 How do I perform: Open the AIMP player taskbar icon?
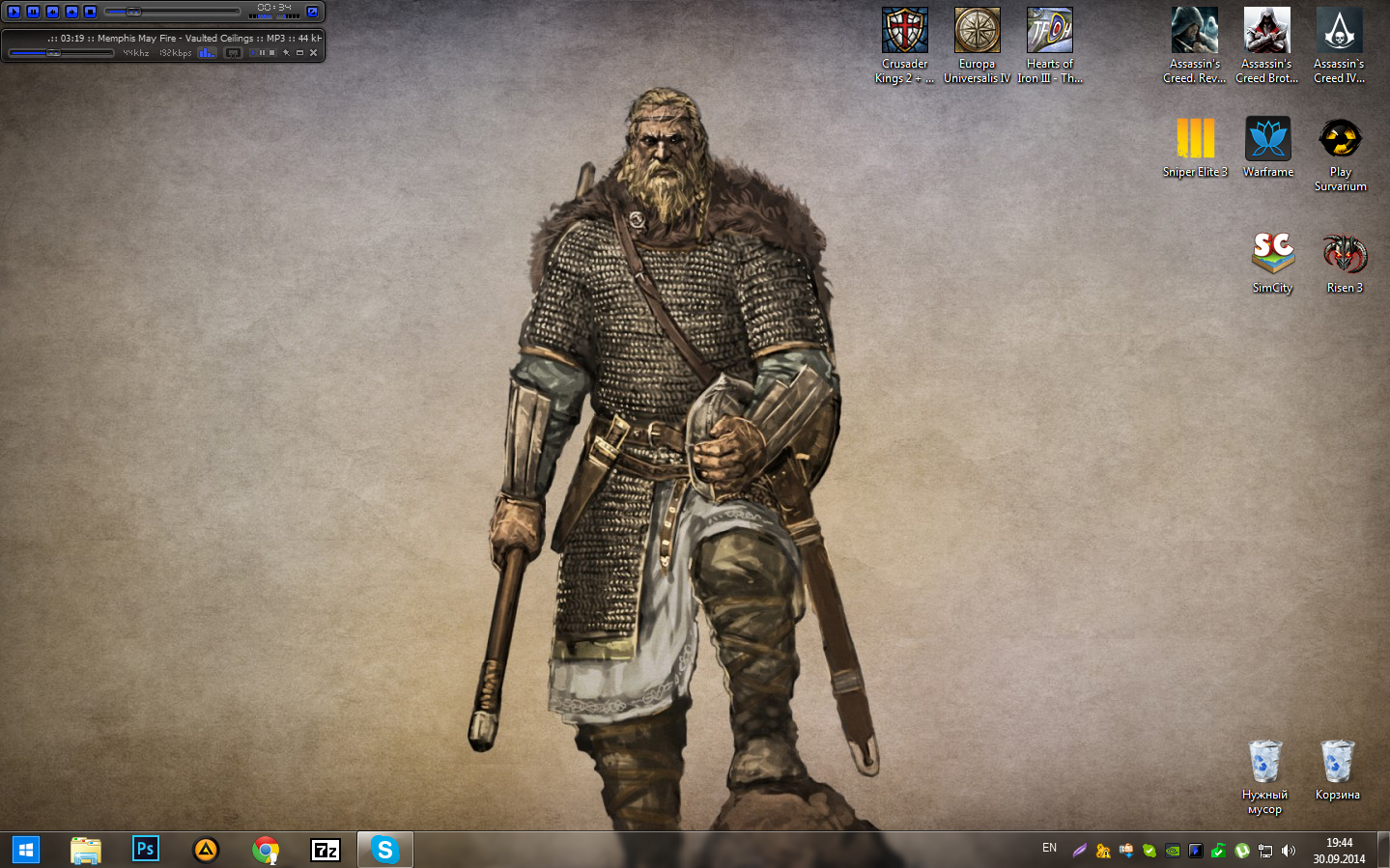pos(206,850)
